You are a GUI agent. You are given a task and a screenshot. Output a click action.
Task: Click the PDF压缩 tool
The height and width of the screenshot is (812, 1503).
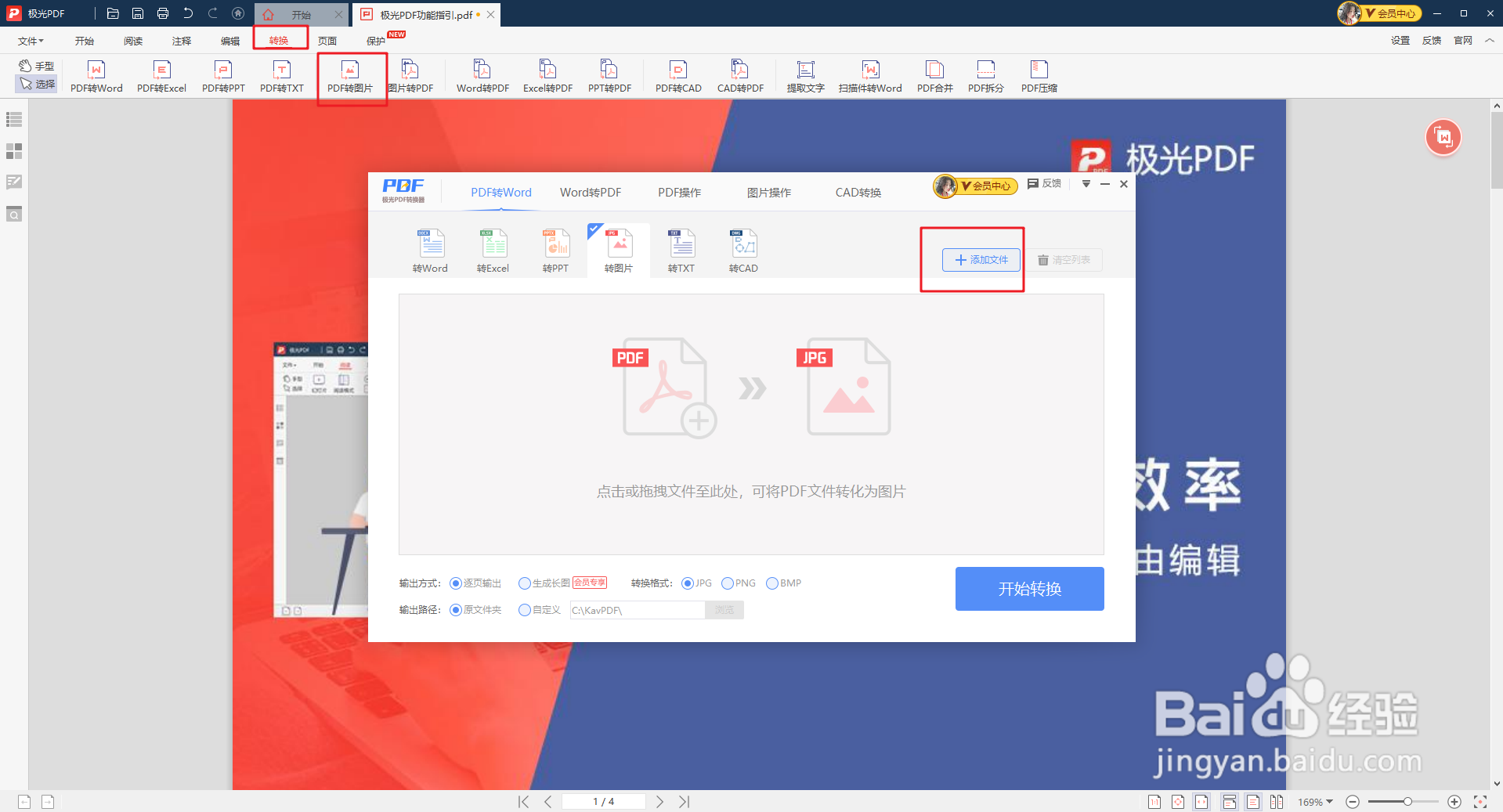[1039, 77]
